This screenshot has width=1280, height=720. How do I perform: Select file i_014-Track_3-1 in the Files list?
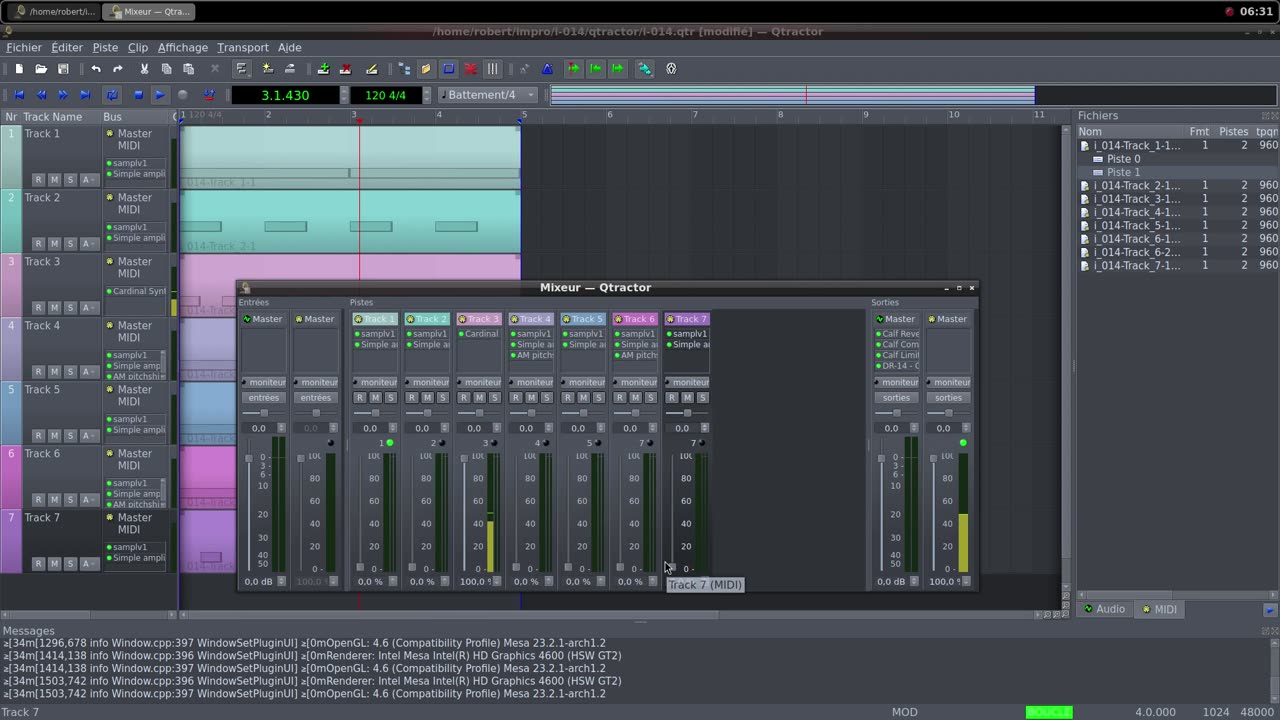point(1136,199)
